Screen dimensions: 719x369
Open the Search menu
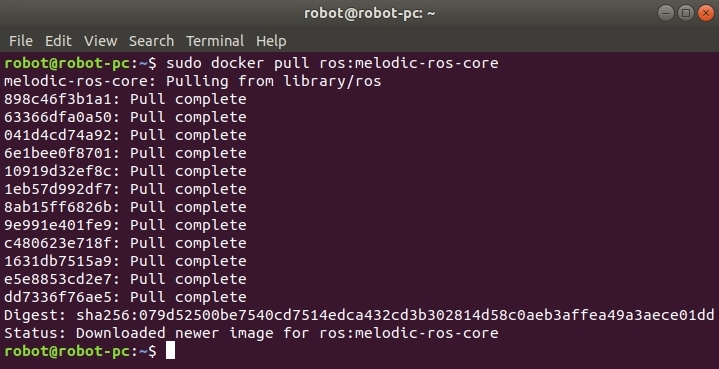click(151, 41)
